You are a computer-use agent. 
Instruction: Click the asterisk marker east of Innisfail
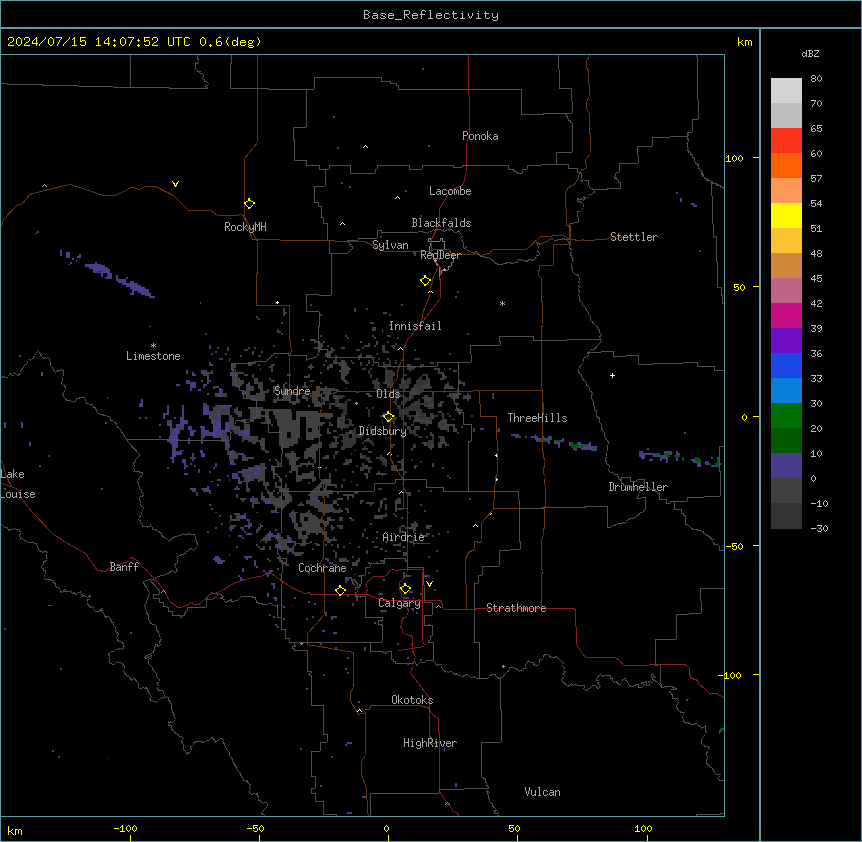502,303
